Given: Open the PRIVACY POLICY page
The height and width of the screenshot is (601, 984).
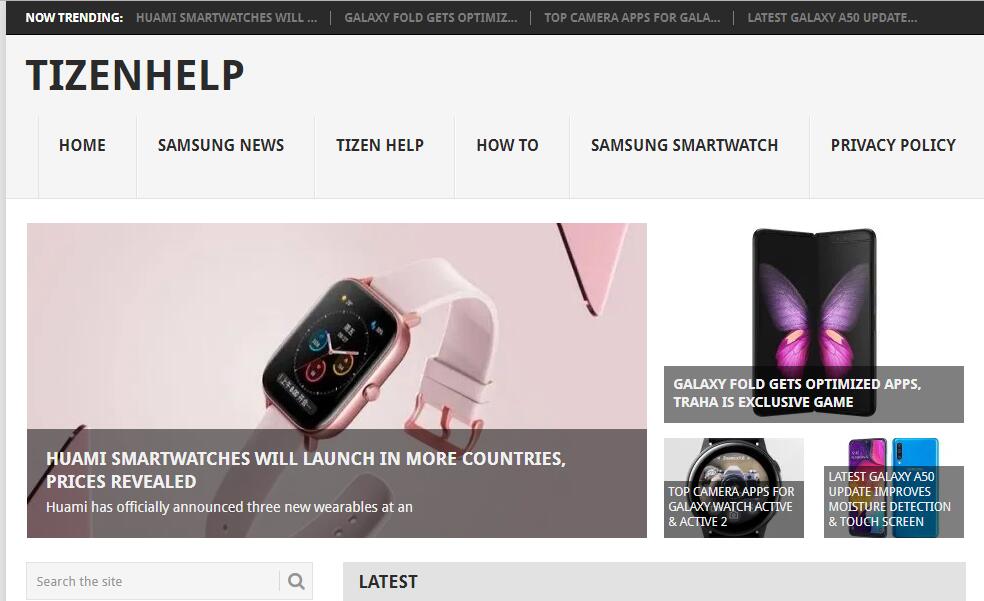Looking at the screenshot, I should (x=893, y=145).
